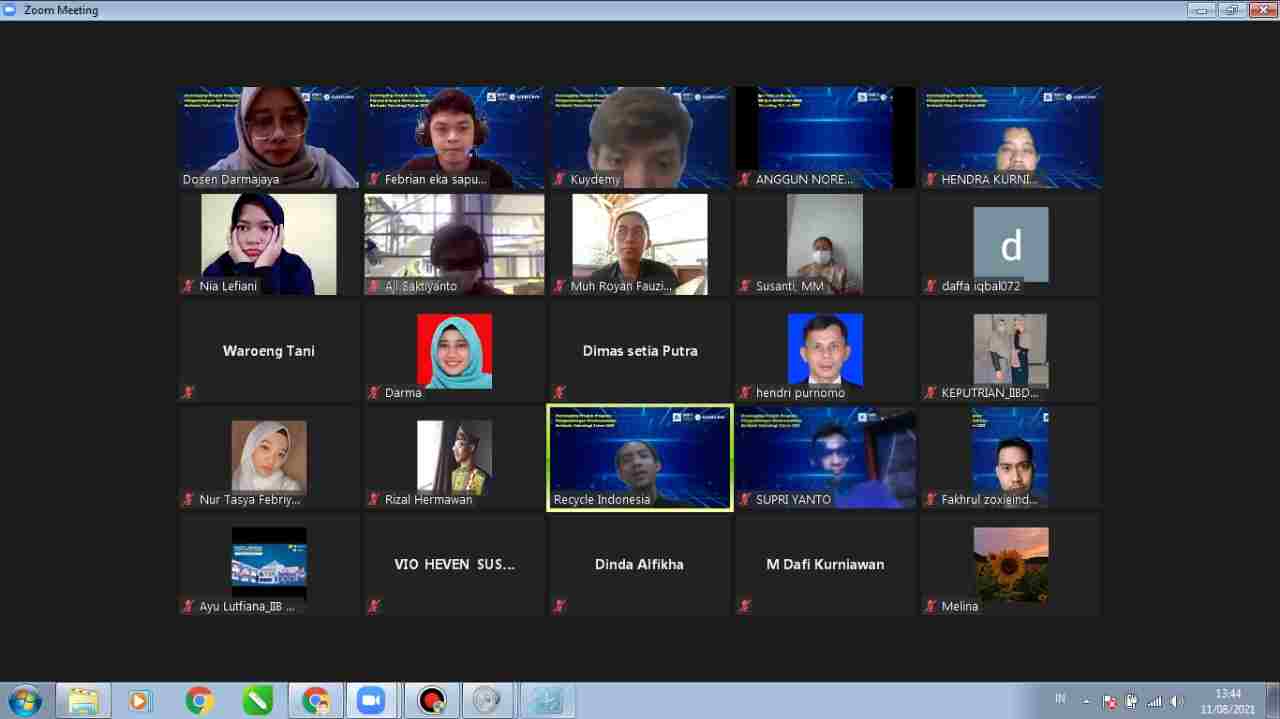Image resolution: width=1280 pixels, height=719 pixels.
Task: Open the IN input language selector
Action: (1060, 699)
